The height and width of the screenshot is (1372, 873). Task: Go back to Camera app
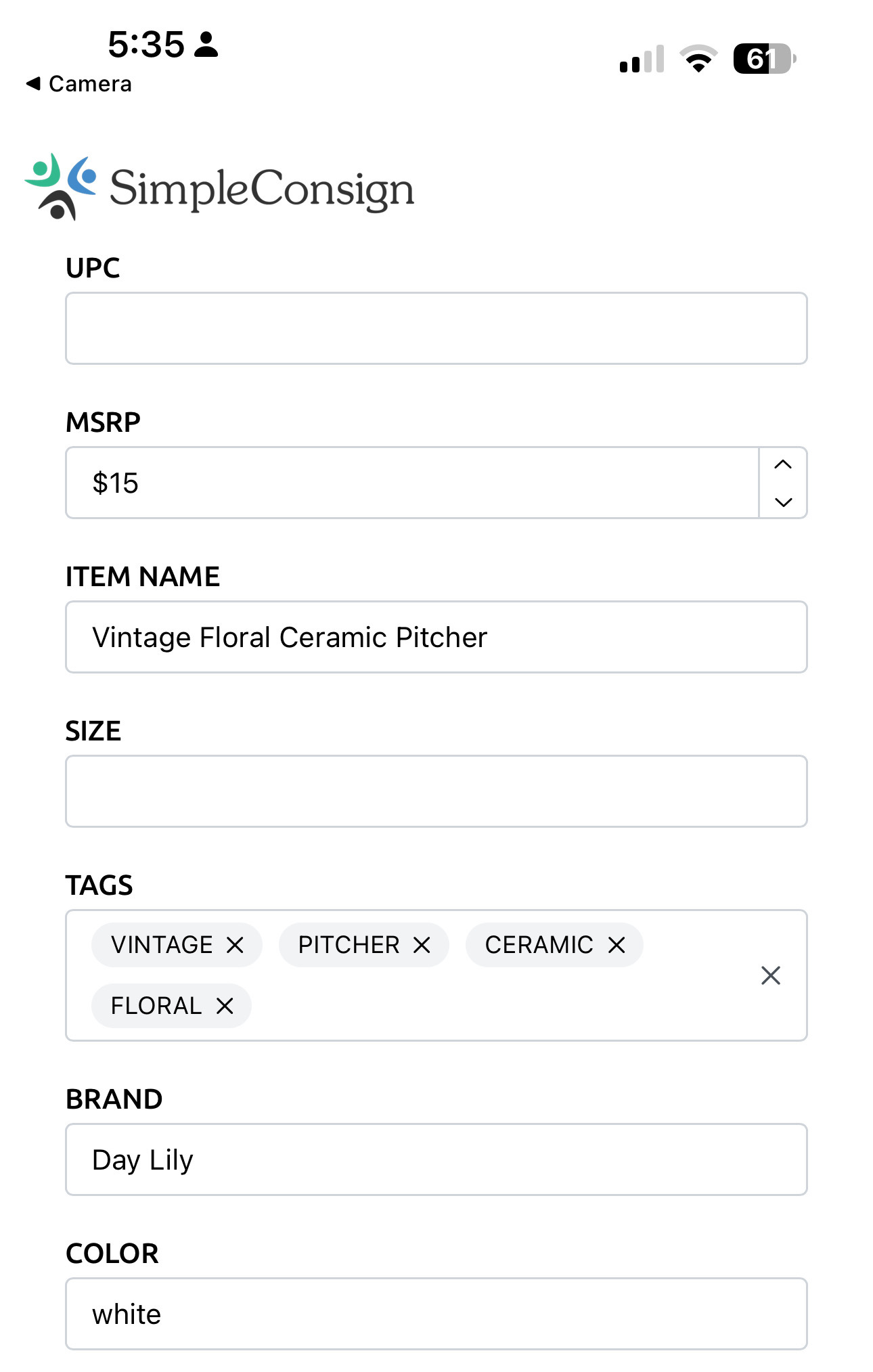click(x=79, y=84)
